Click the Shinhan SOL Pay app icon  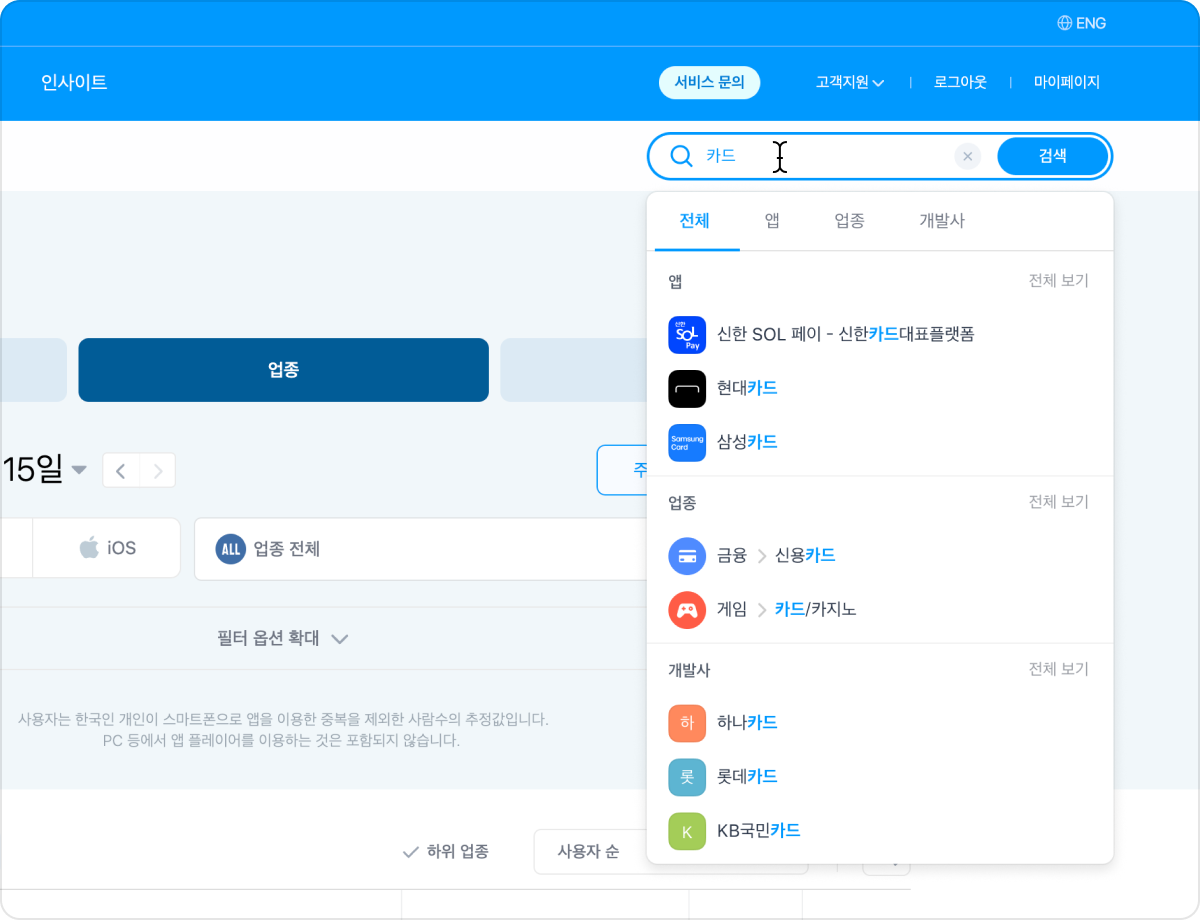coord(687,334)
